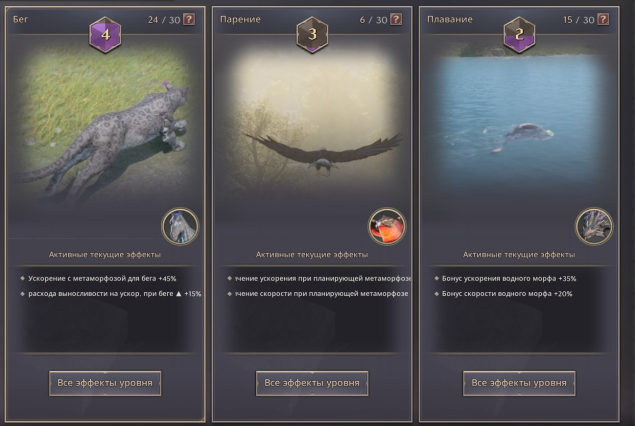Screen dimensions: 635x426
Task: Click the help icon next to Парение counter
Action: (396, 19)
